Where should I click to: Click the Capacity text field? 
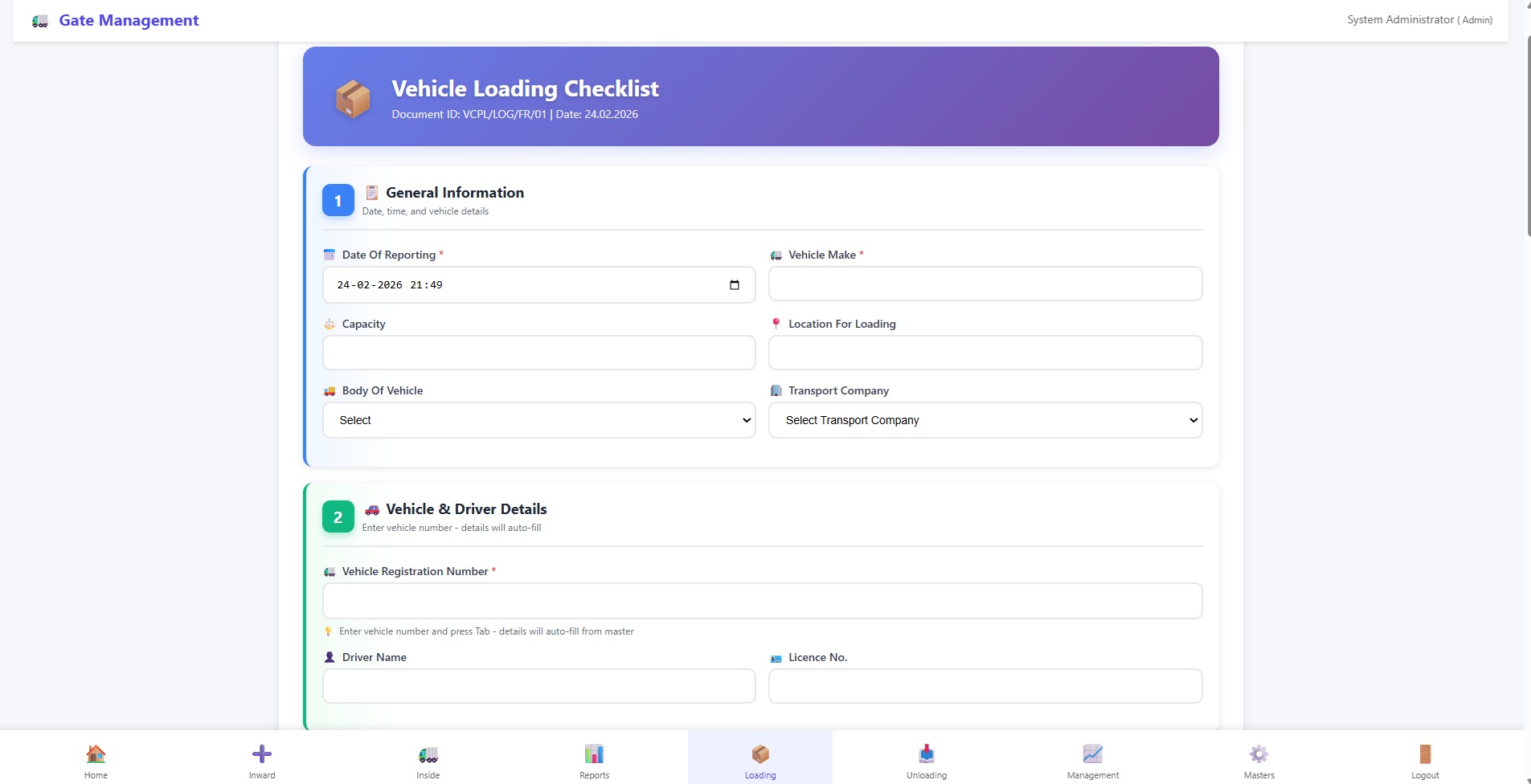point(538,353)
